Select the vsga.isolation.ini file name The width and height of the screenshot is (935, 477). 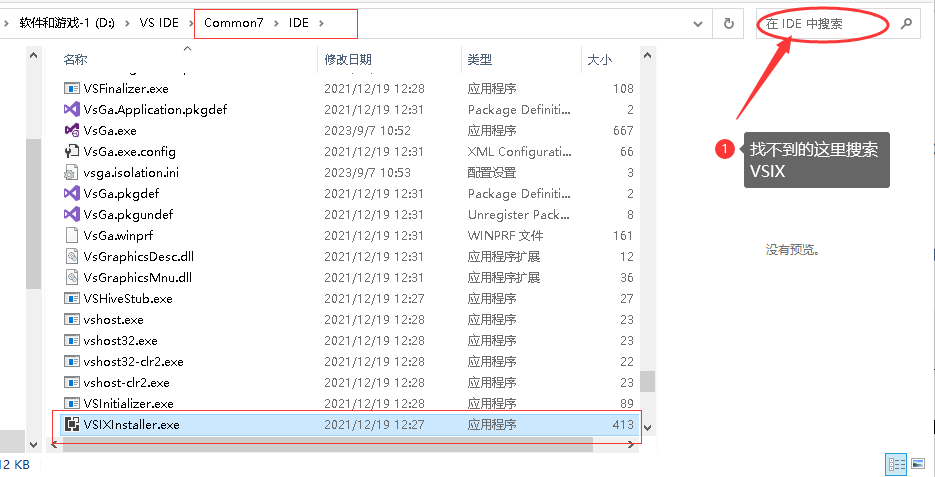point(131,173)
